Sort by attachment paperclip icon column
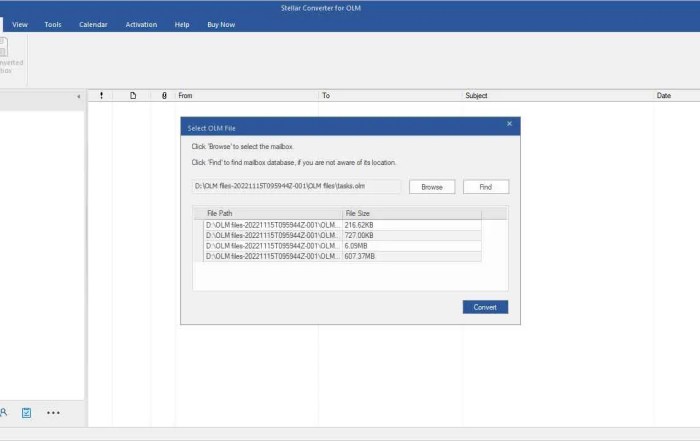Screen dimensions: 700x441 pos(164,96)
